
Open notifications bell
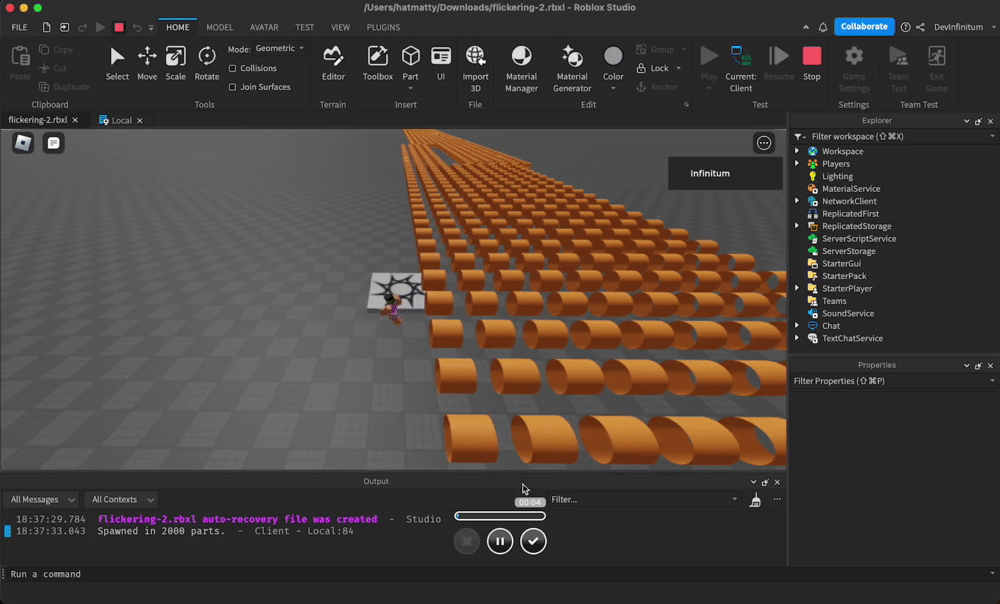pyautogui.click(x=823, y=27)
